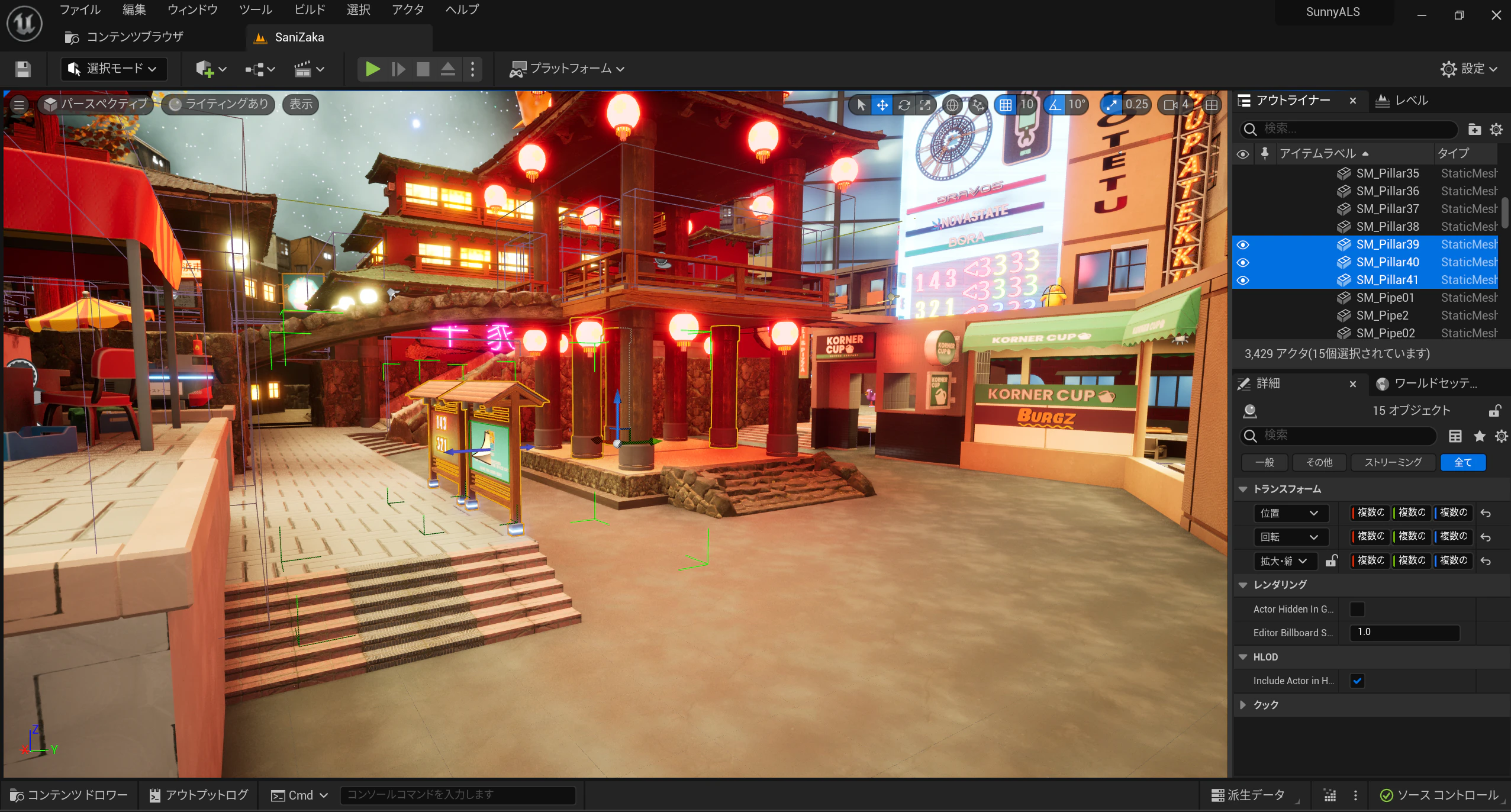1511x812 pixels.
Task: Click the status bar dotted grid icon
Action: pos(1330,795)
